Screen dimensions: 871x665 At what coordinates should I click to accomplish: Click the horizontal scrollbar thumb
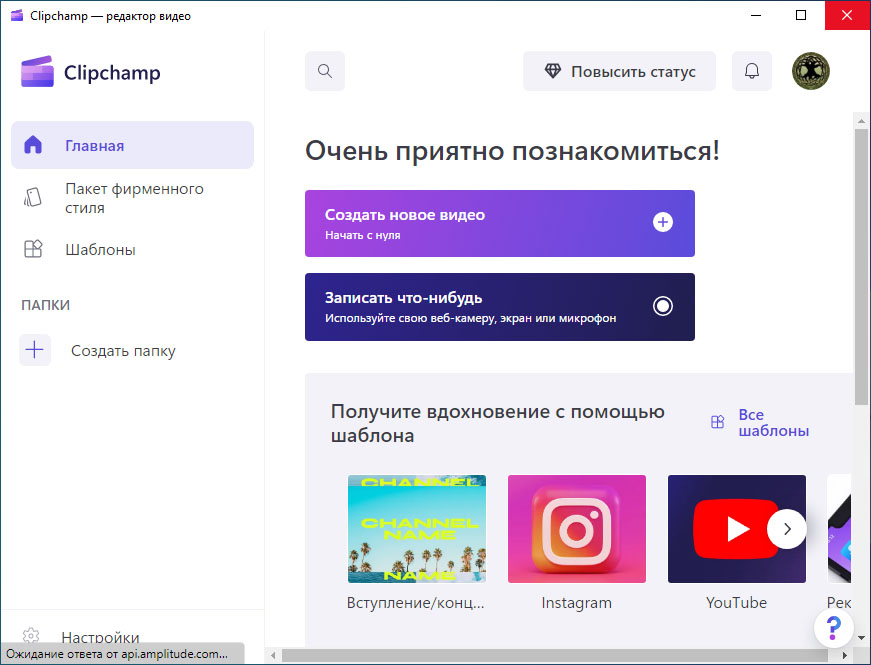pyautogui.click(x=554, y=656)
